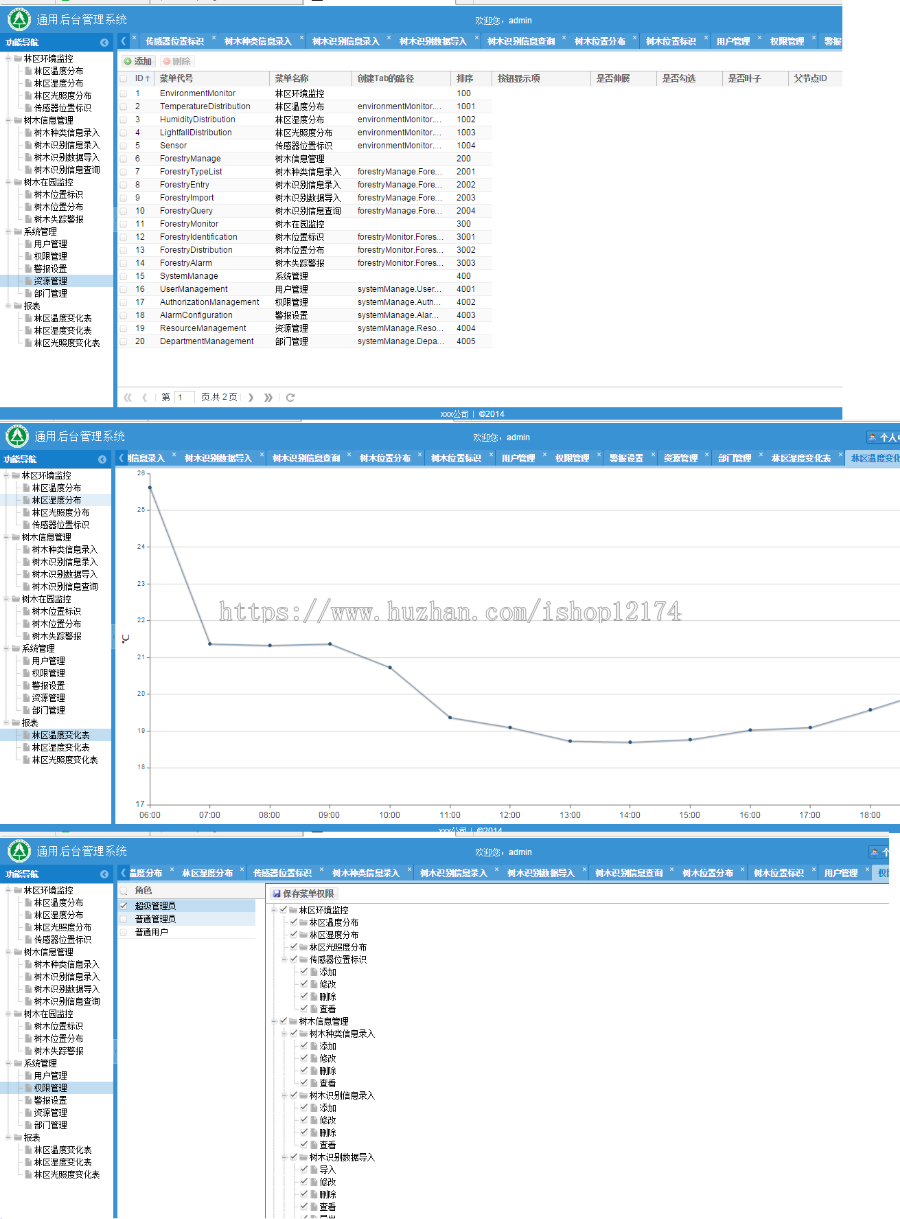The height and width of the screenshot is (1219, 900).
Task: Select all rows via the grid header checkbox
Action: pyautogui.click(x=124, y=78)
